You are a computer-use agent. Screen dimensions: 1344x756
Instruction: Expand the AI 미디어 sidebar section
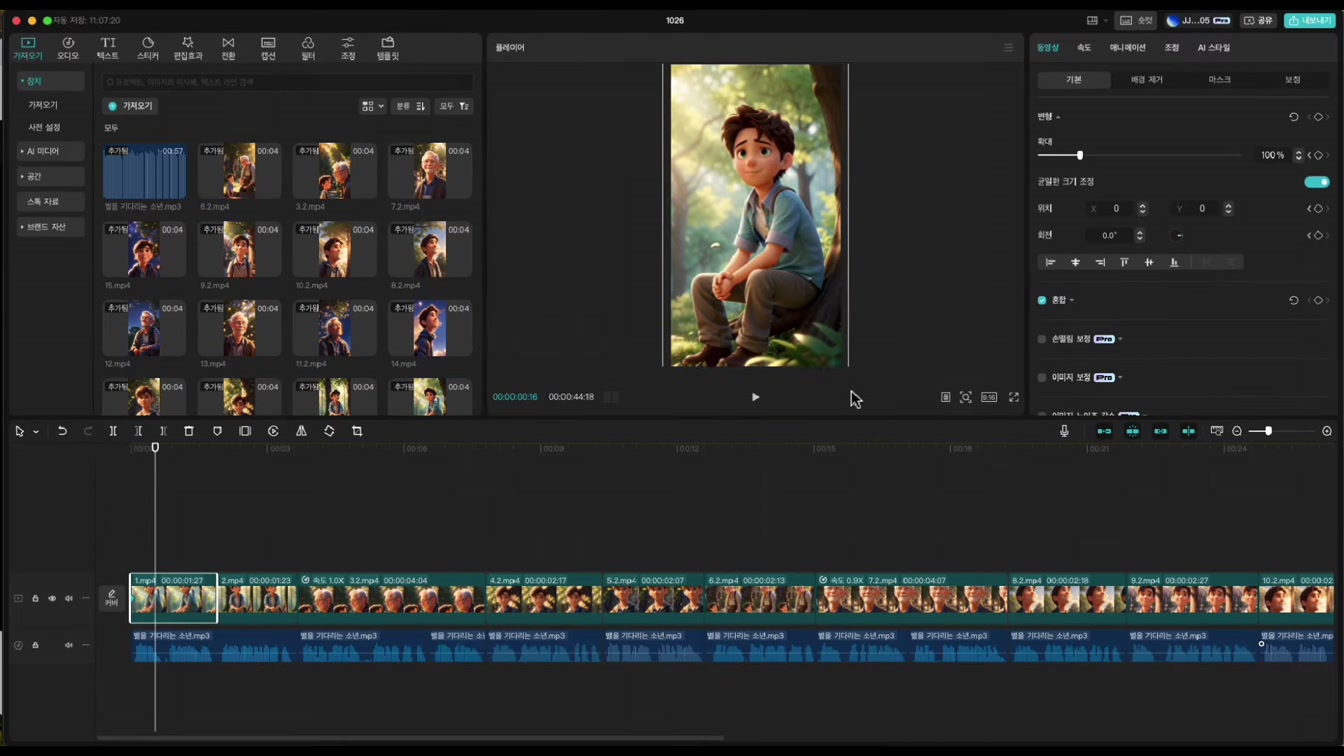pos(50,151)
